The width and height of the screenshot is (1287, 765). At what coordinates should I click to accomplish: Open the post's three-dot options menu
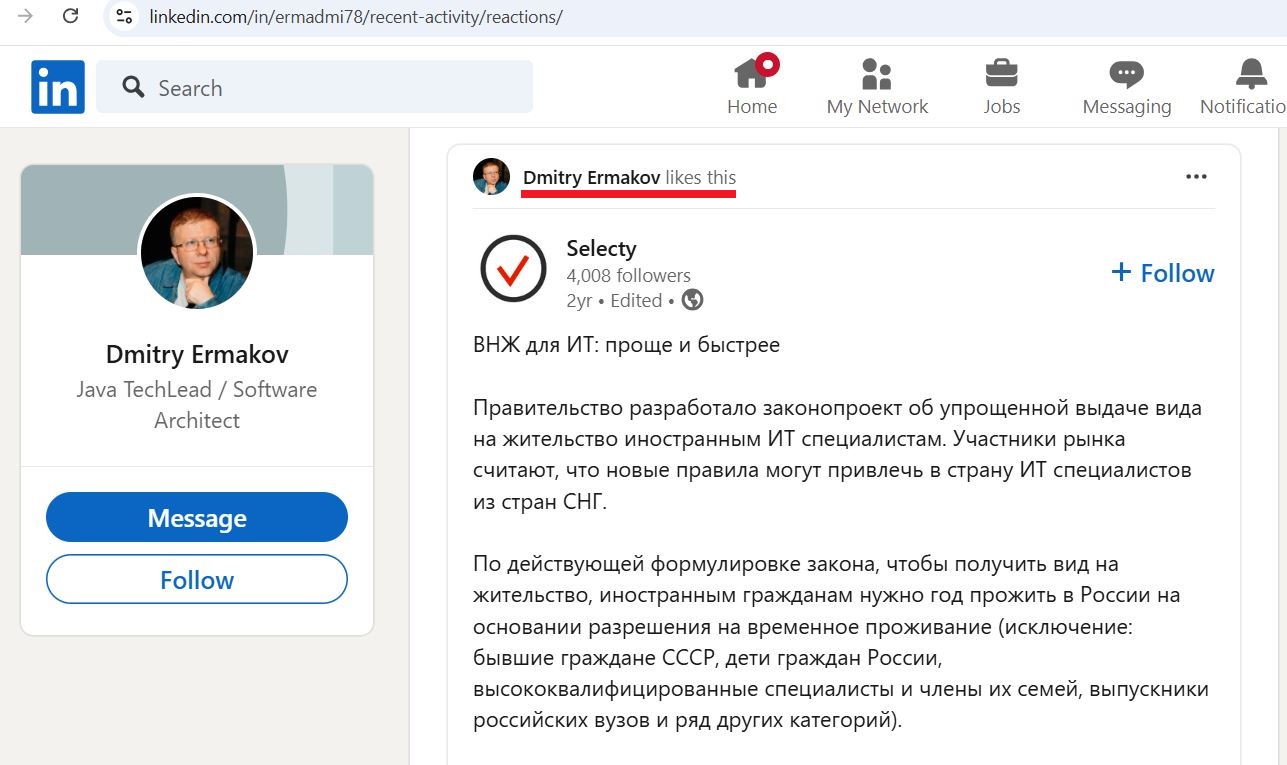pyautogui.click(x=1196, y=177)
